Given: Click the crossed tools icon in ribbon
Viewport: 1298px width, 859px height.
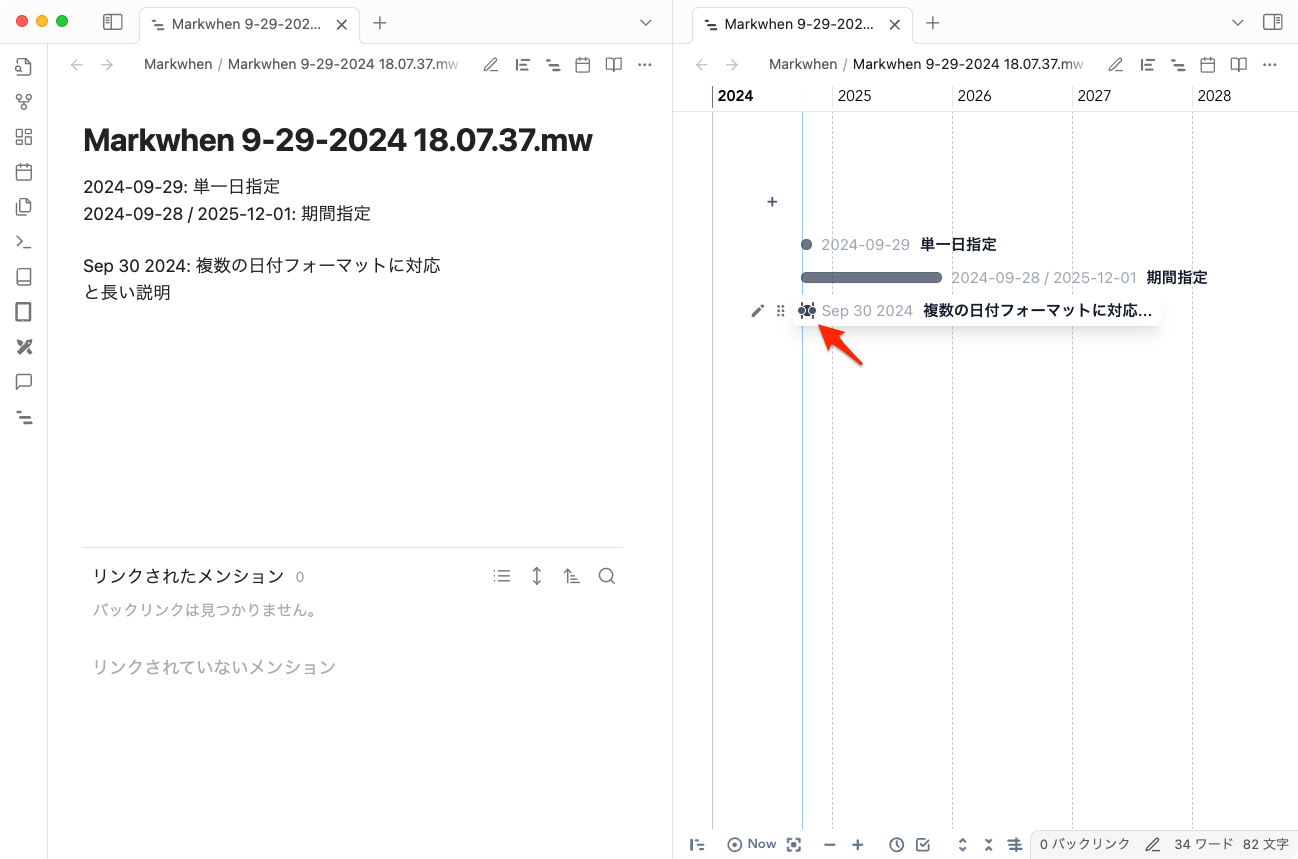Looking at the screenshot, I should pos(24,347).
